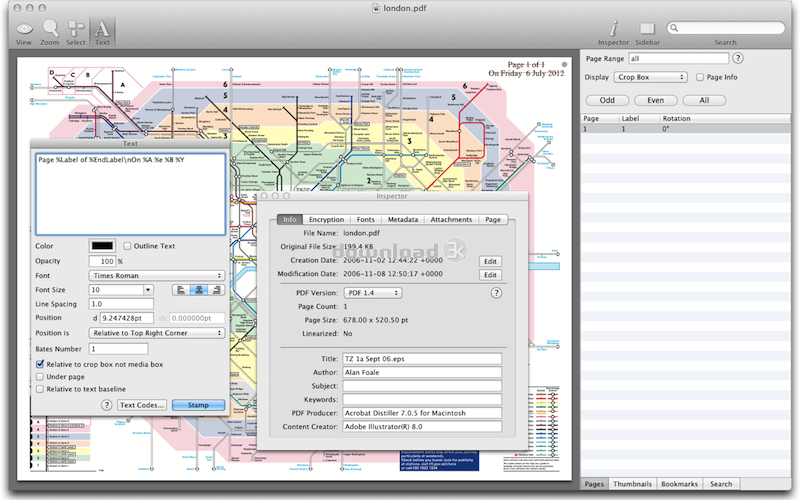Choose the Select tool in toolbar
This screenshot has height=500, width=800.
coord(76,33)
